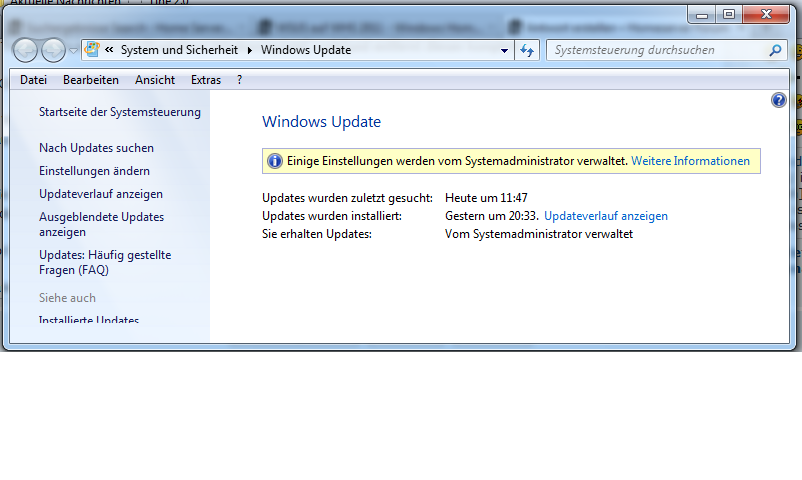Click the info icon in yellow notification bar
Image resolution: width=802 pixels, height=480 pixels.
click(275, 161)
